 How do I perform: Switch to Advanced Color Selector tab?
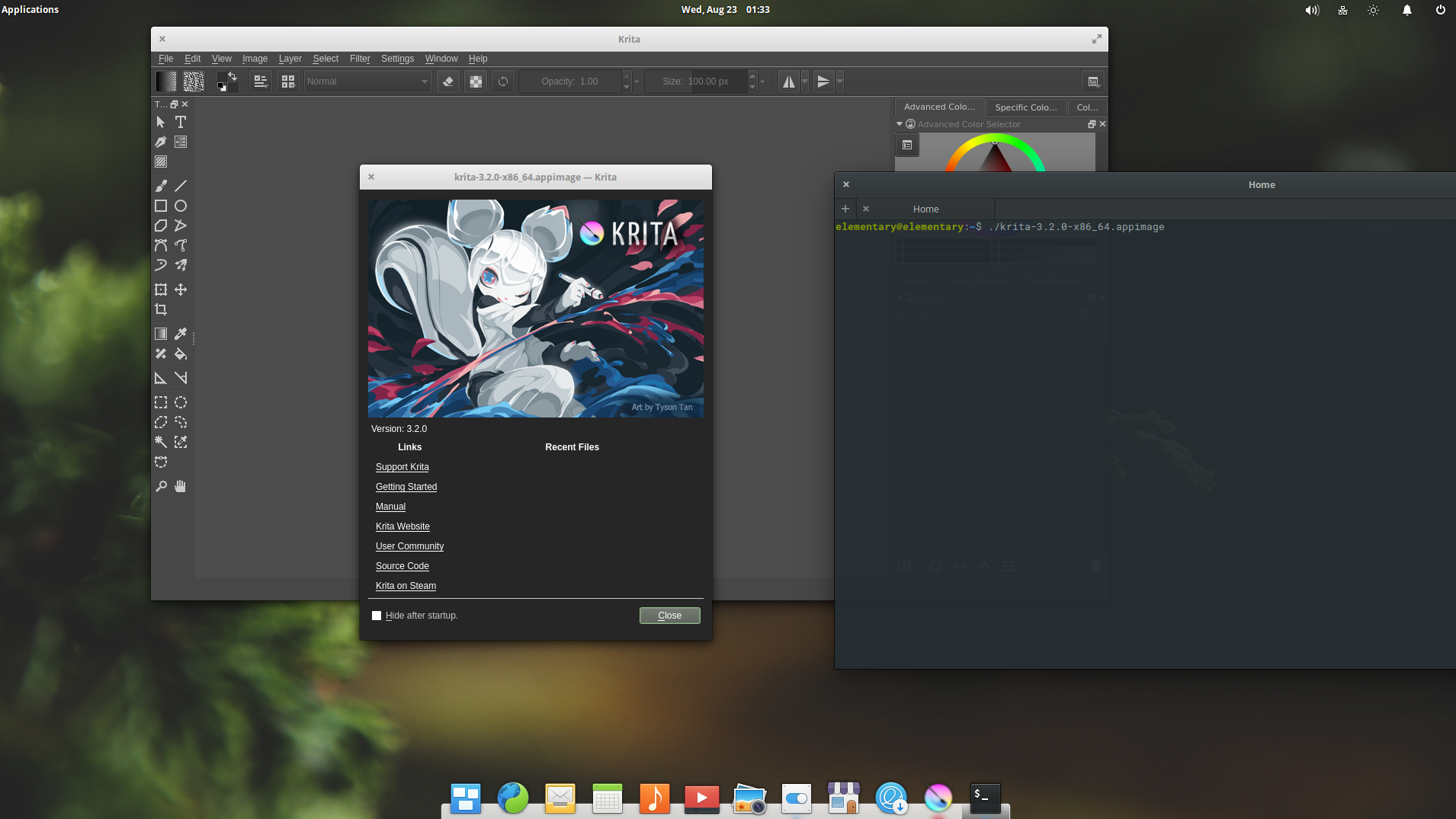point(939,107)
